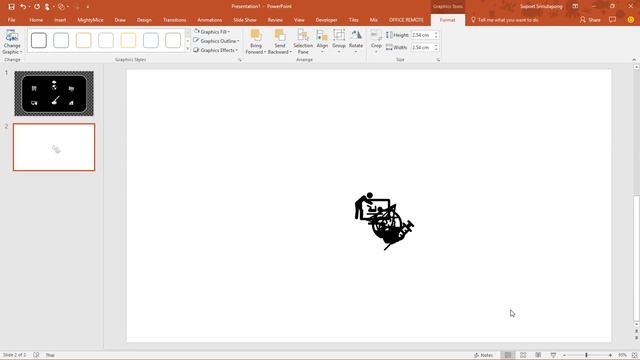This screenshot has height=360, width=640.
Task: Open Graphics Outline dropdown
Action: tap(216, 41)
